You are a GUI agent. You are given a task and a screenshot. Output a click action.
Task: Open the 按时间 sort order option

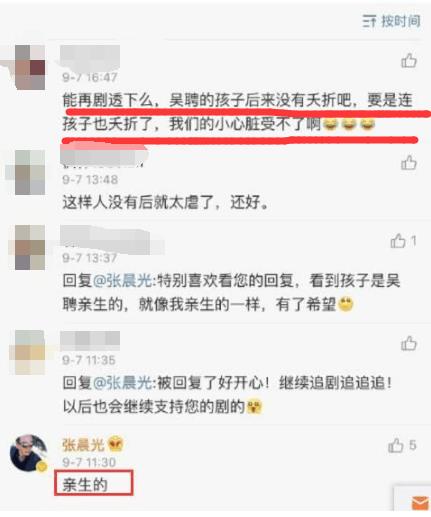pos(391,21)
